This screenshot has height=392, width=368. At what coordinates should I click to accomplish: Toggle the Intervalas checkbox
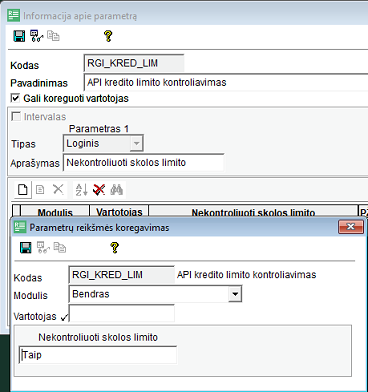coord(16,116)
